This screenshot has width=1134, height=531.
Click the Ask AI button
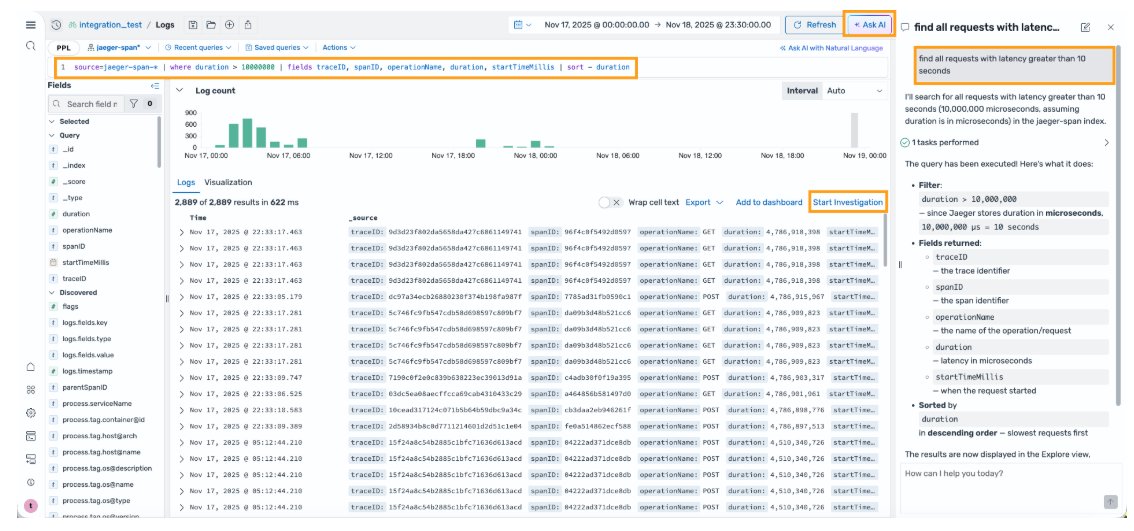pos(871,25)
